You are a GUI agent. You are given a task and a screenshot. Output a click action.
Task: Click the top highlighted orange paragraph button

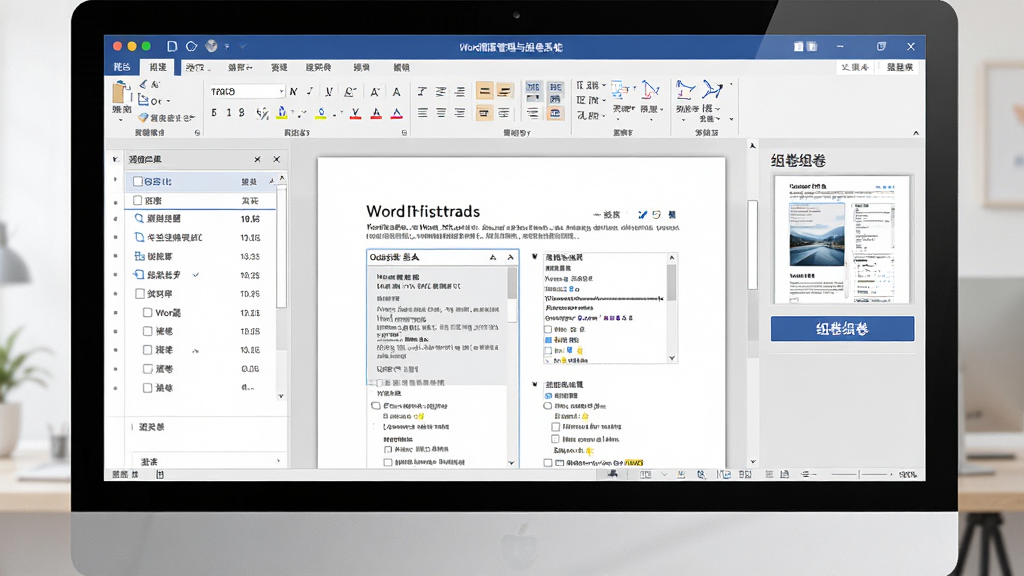tap(484, 91)
